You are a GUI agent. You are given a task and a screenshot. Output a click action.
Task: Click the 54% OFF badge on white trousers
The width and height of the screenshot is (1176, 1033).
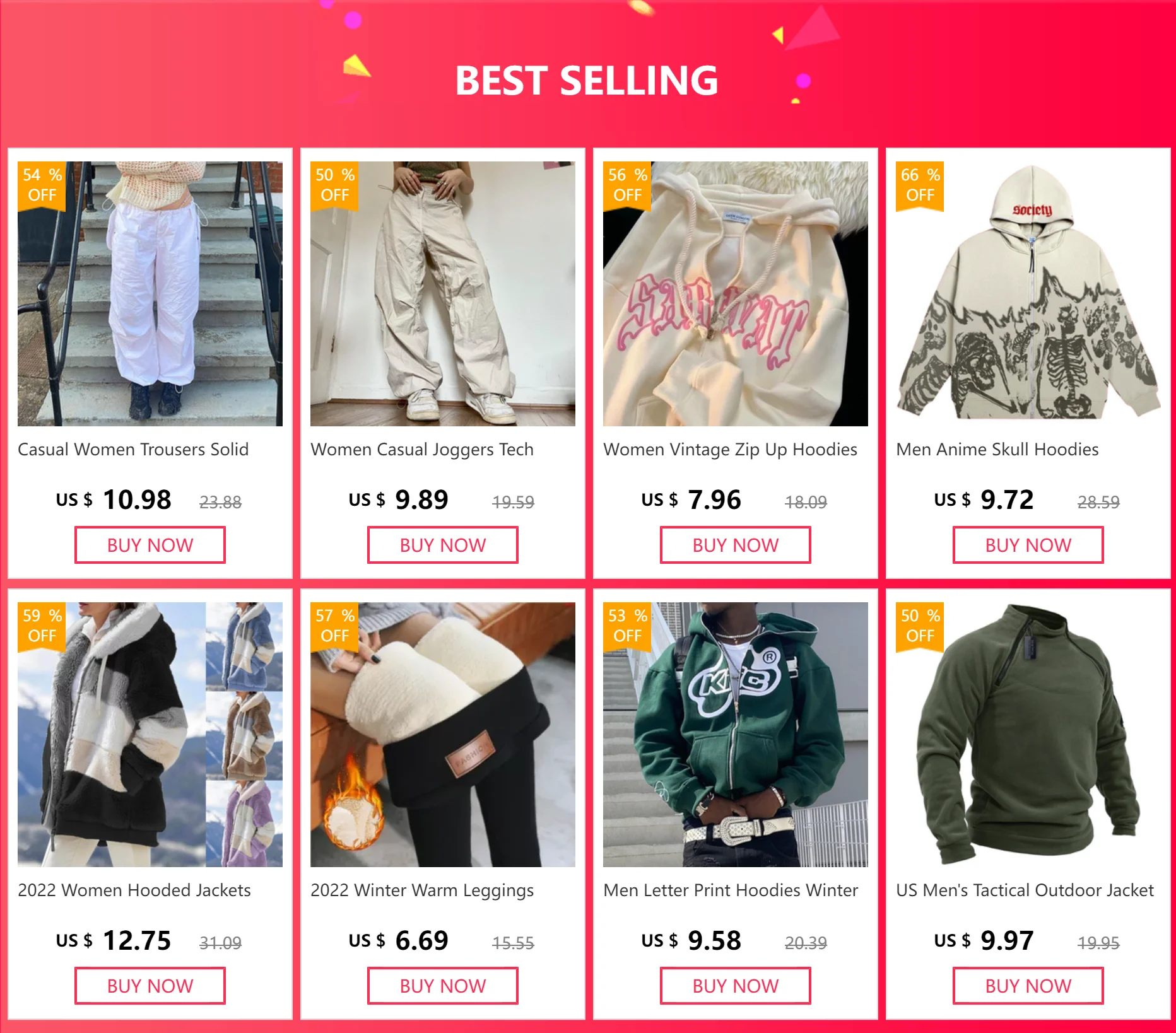42,185
